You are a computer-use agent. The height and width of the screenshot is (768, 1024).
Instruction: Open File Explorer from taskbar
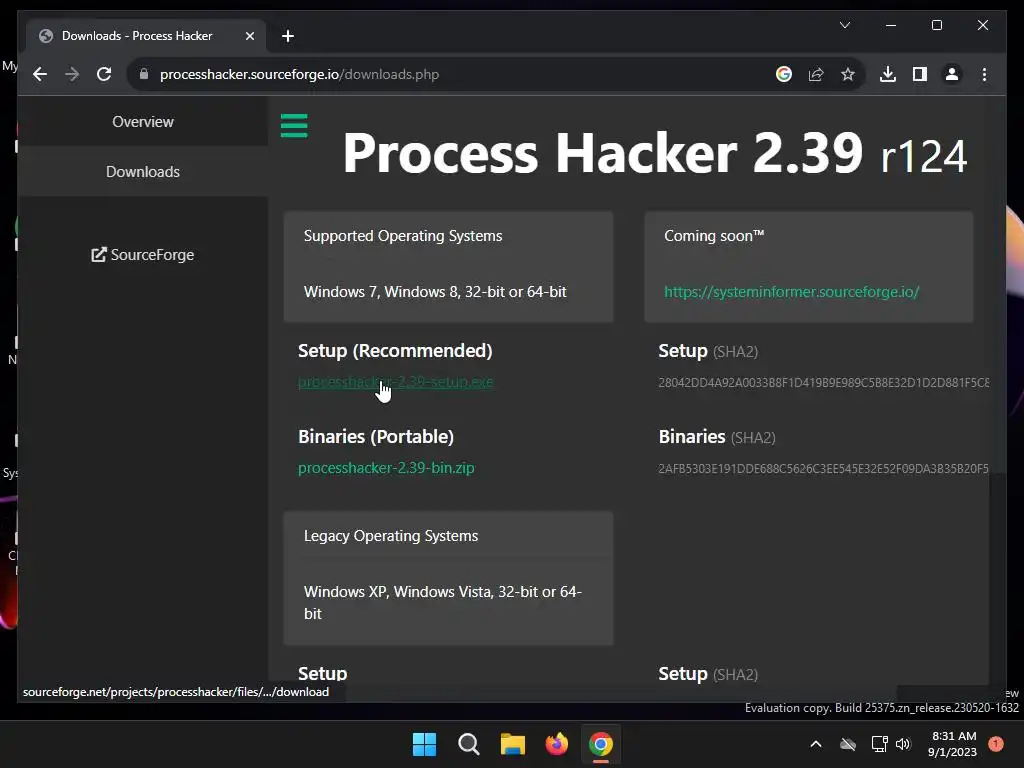click(513, 744)
